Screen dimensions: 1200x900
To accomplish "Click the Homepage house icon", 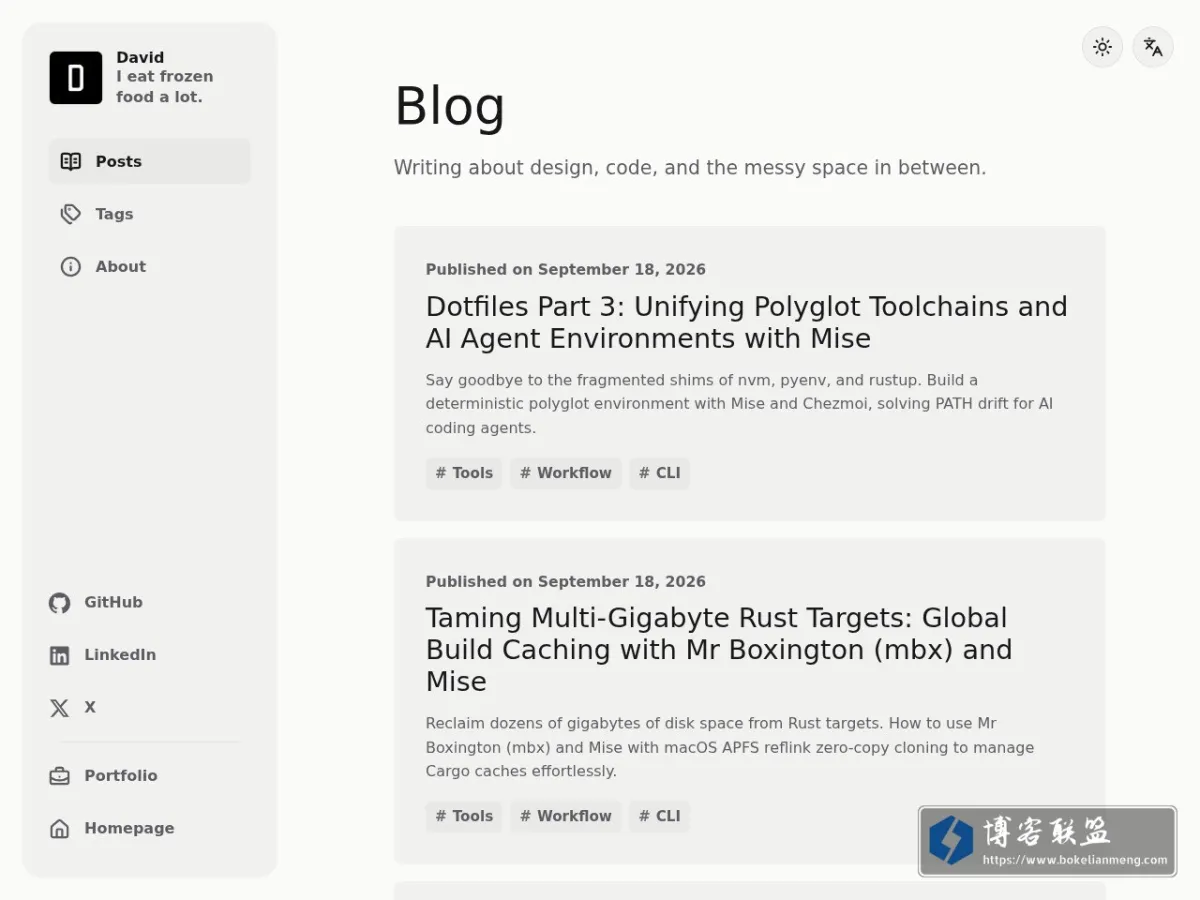I will click(x=60, y=829).
